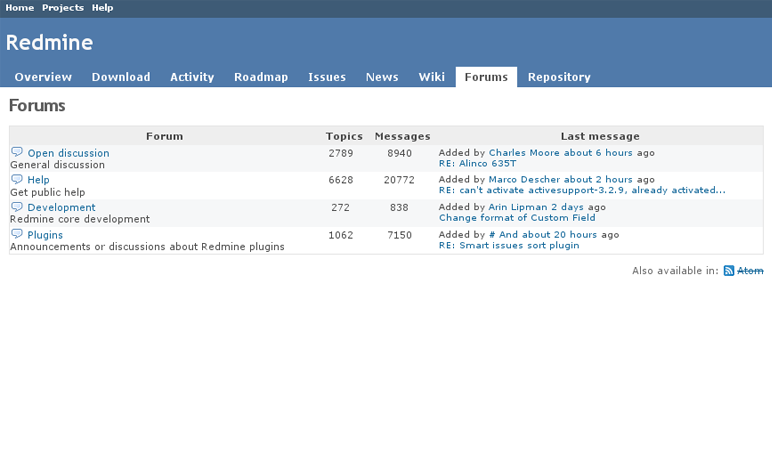The height and width of the screenshot is (454, 772).
Task: Open Projects in the top bar
Action: point(63,8)
